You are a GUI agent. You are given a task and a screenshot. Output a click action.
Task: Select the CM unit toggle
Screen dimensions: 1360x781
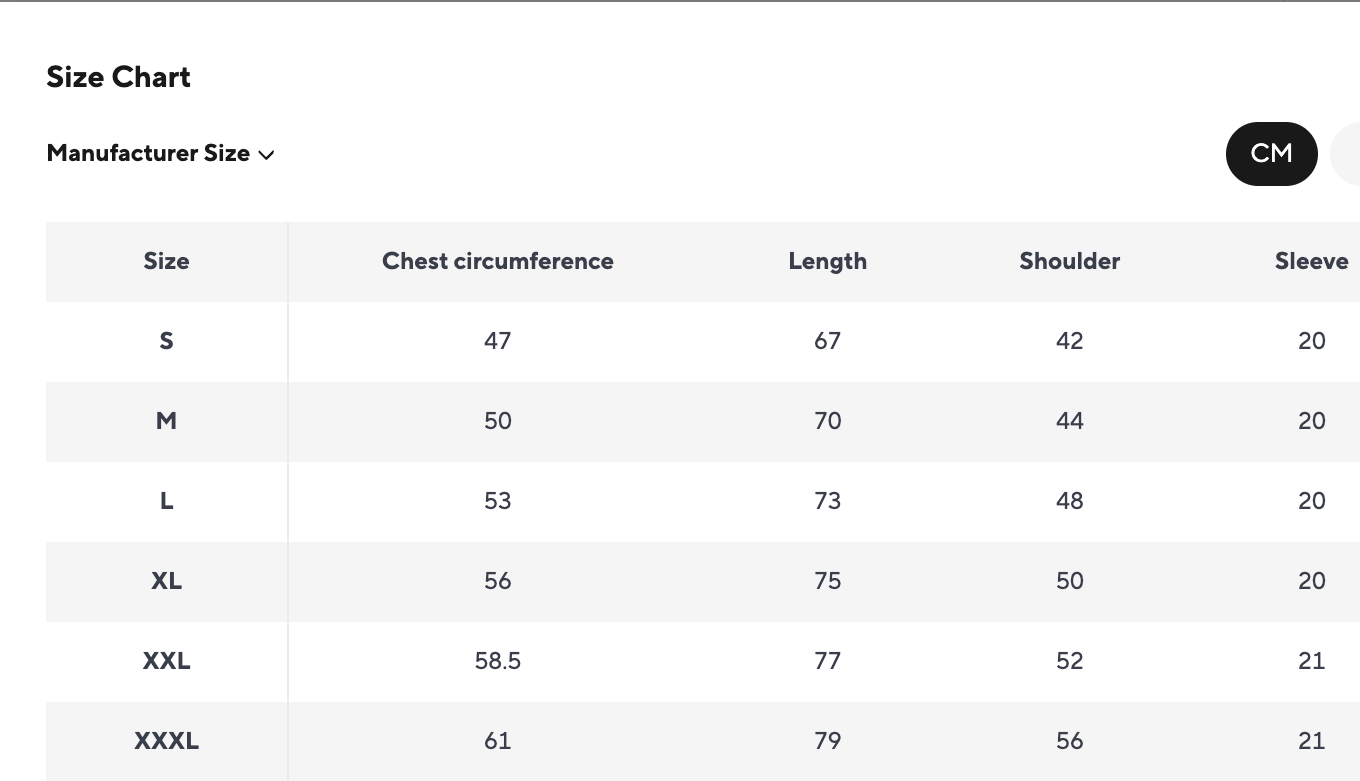tap(1271, 154)
